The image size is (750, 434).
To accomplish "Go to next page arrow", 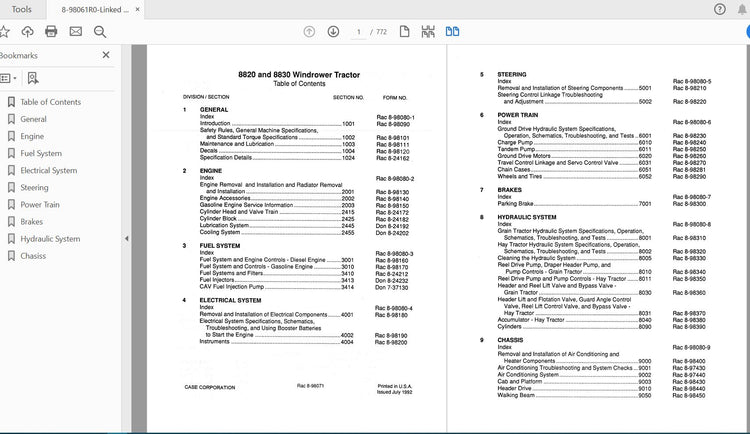I will click(333, 32).
